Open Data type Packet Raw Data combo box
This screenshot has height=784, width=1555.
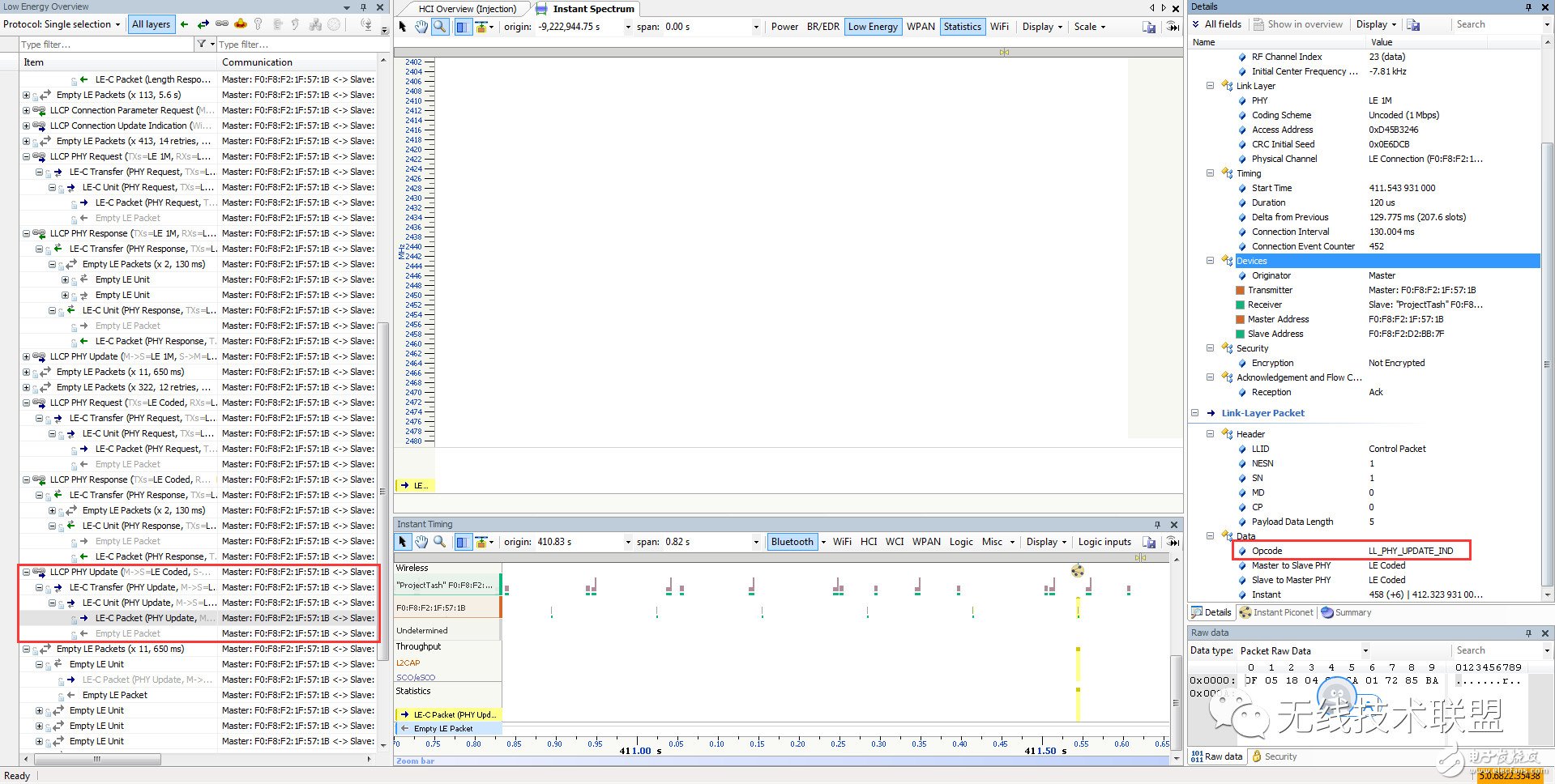click(x=1304, y=650)
